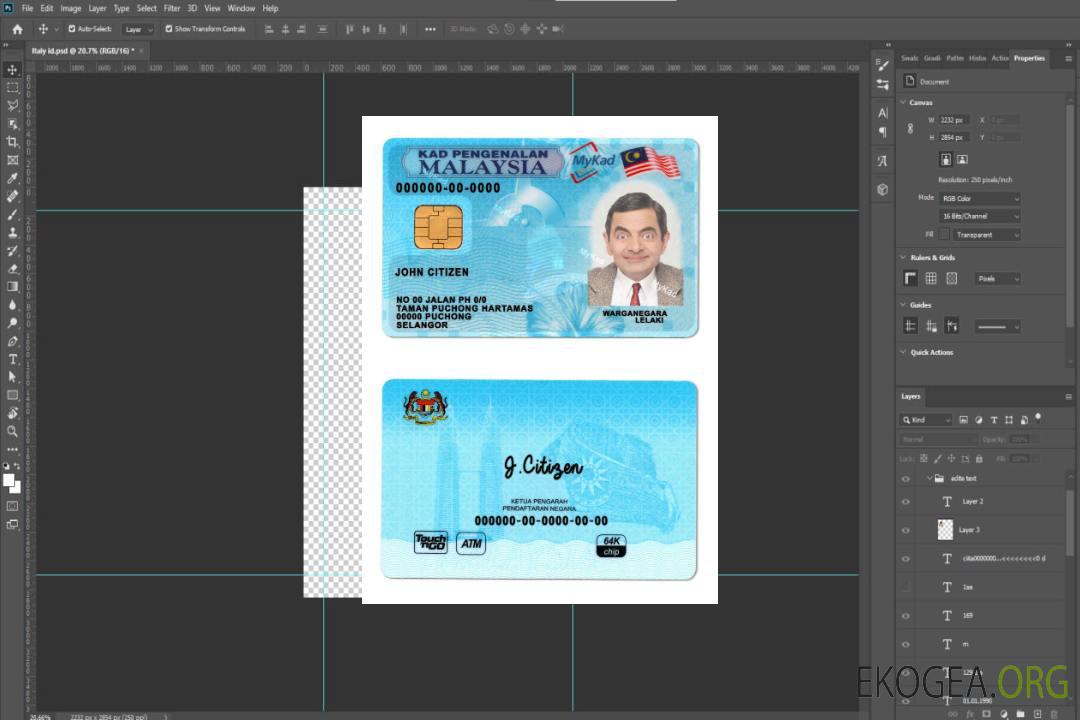
Task: Open the Layers panel options menu
Action: pyautogui.click(x=1068, y=397)
